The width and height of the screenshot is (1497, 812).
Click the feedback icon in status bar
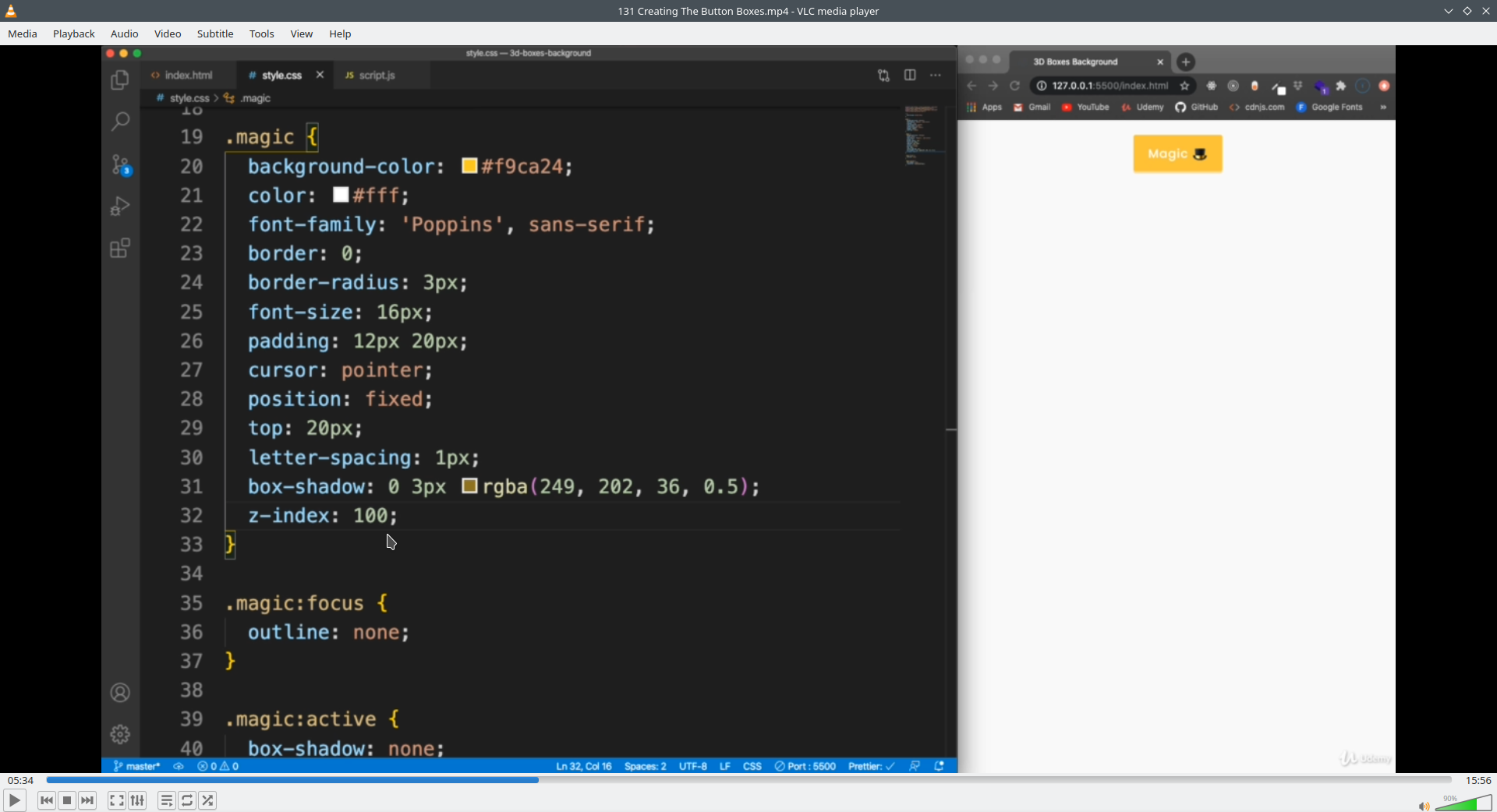pos(915,766)
